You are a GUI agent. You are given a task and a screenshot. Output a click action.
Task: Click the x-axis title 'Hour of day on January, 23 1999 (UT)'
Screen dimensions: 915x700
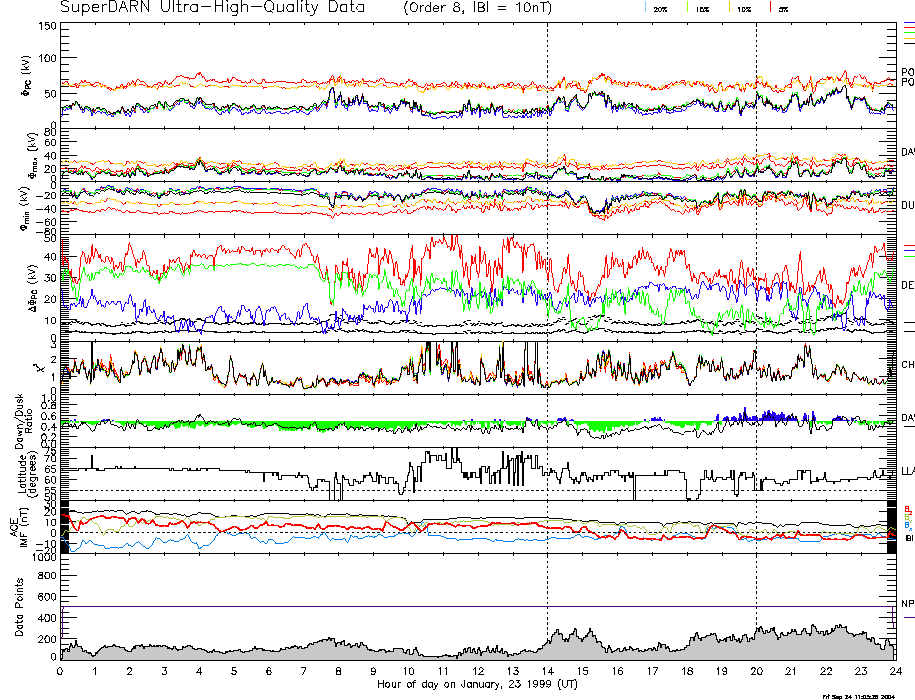point(478,685)
